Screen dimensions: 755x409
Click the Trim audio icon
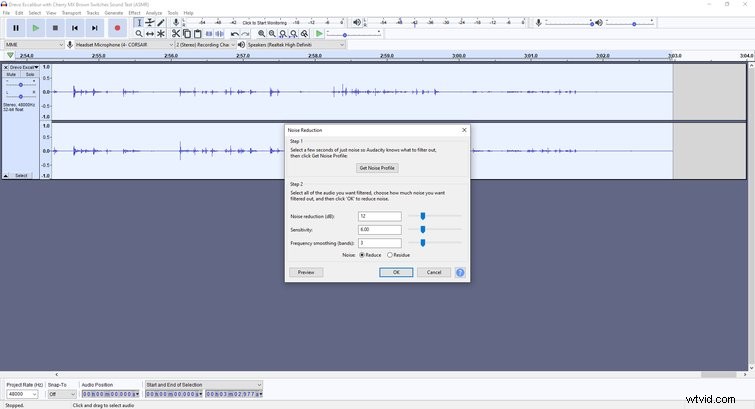point(209,34)
